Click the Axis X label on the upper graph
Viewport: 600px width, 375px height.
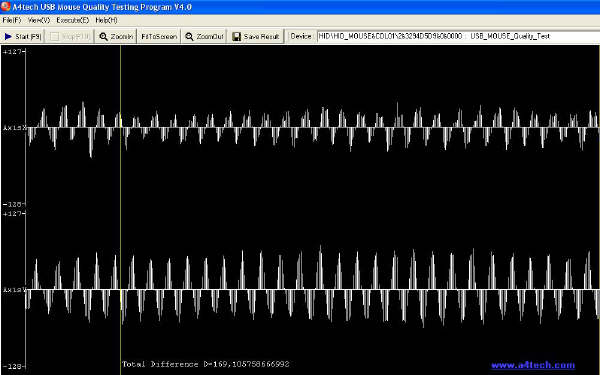point(14,128)
